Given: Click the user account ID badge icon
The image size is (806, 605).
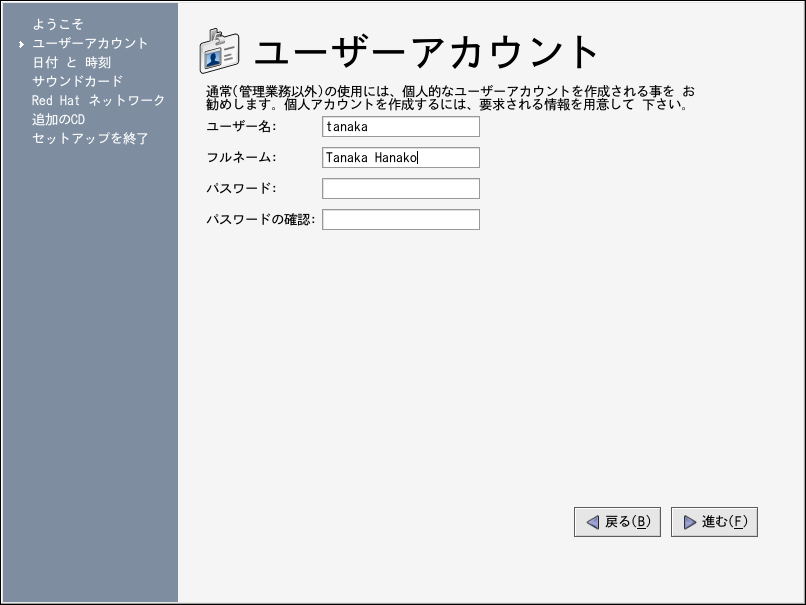Looking at the screenshot, I should 219,52.
